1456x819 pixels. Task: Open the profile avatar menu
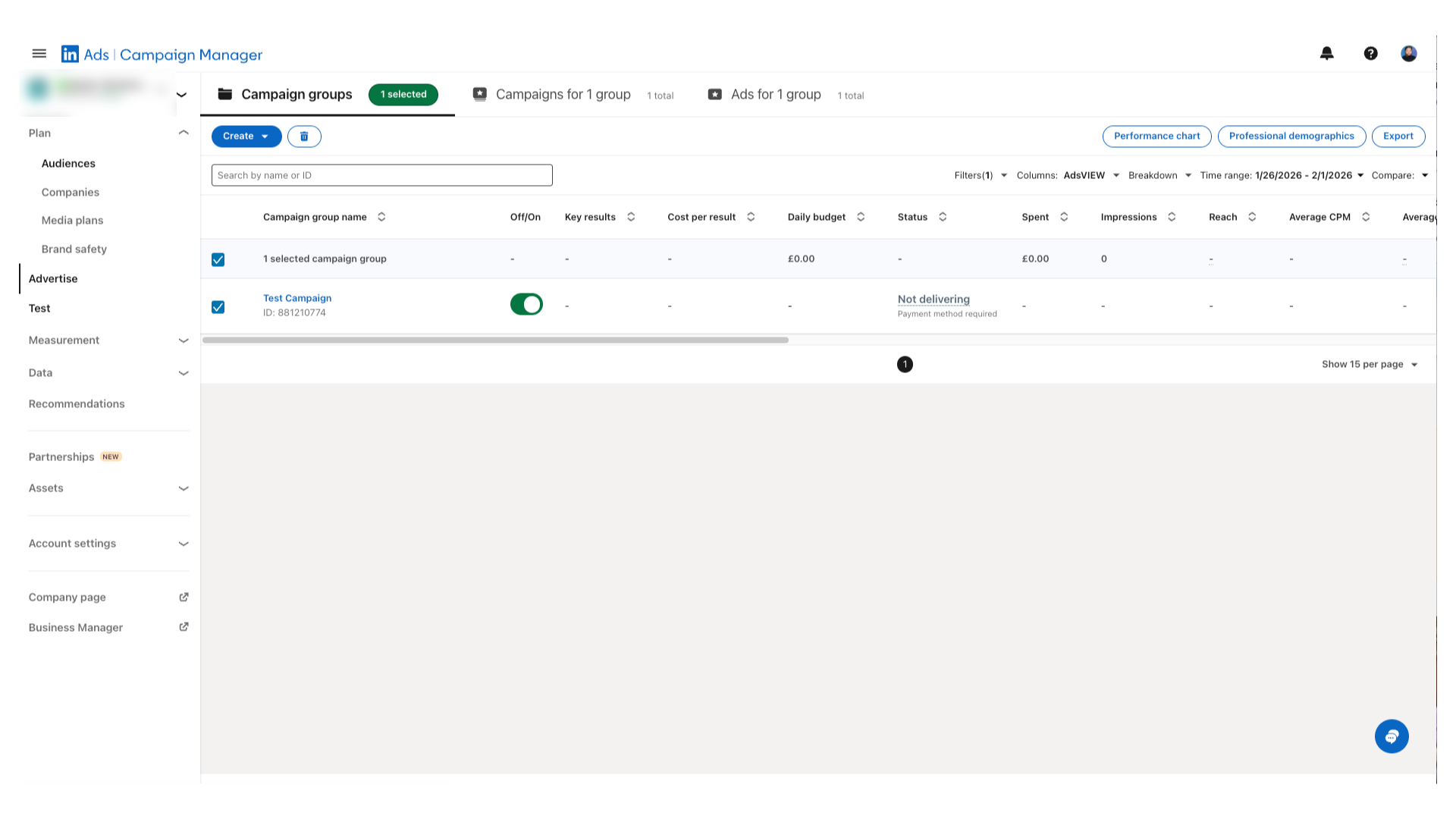(1409, 53)
